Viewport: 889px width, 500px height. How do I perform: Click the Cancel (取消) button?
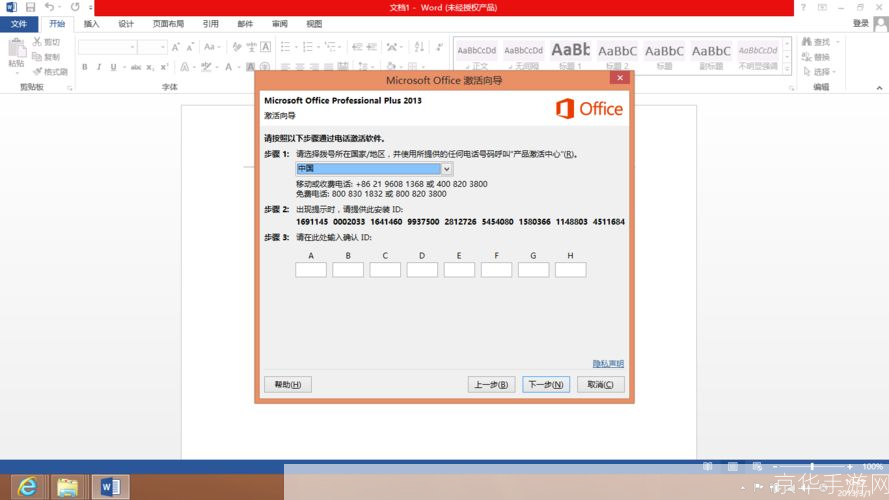600,384
